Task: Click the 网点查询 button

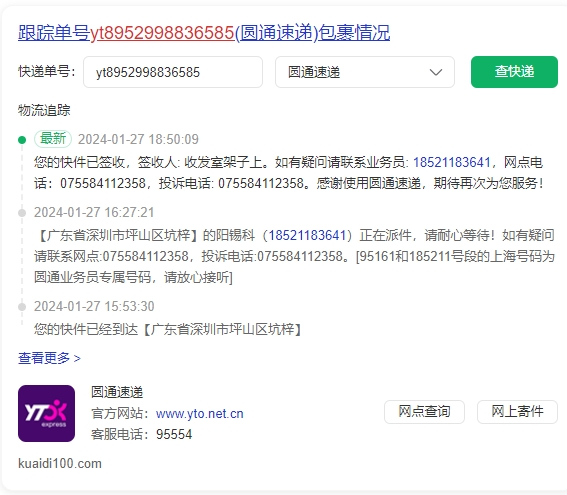Action: coord(424,411)
